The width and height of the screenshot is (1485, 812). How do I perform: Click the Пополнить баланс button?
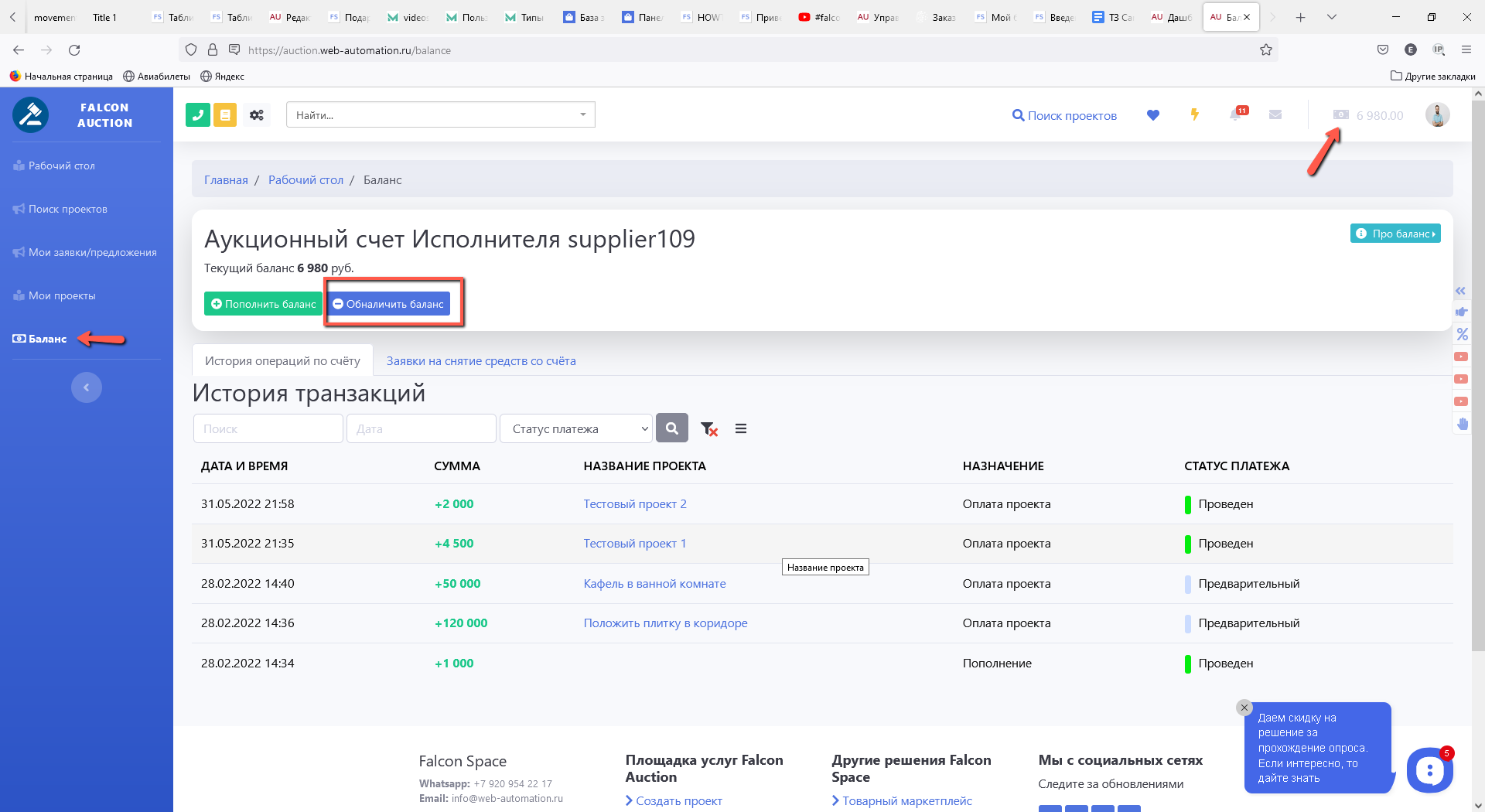click(x=263, y=304)
